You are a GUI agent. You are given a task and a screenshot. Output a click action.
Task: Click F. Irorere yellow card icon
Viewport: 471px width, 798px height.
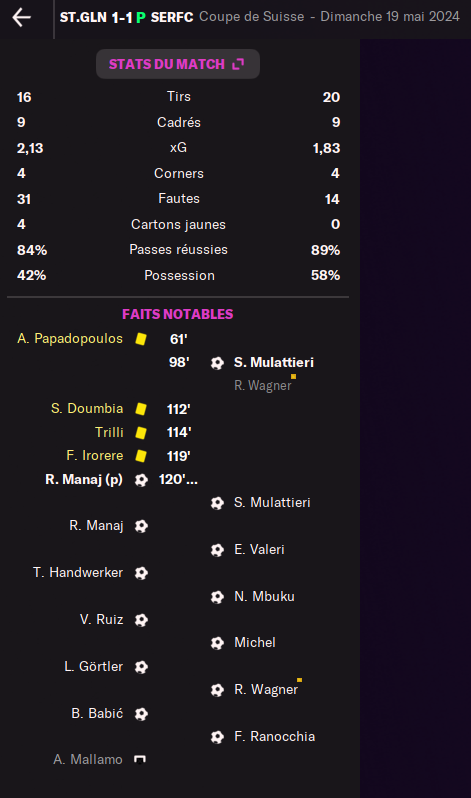(141, 456)
